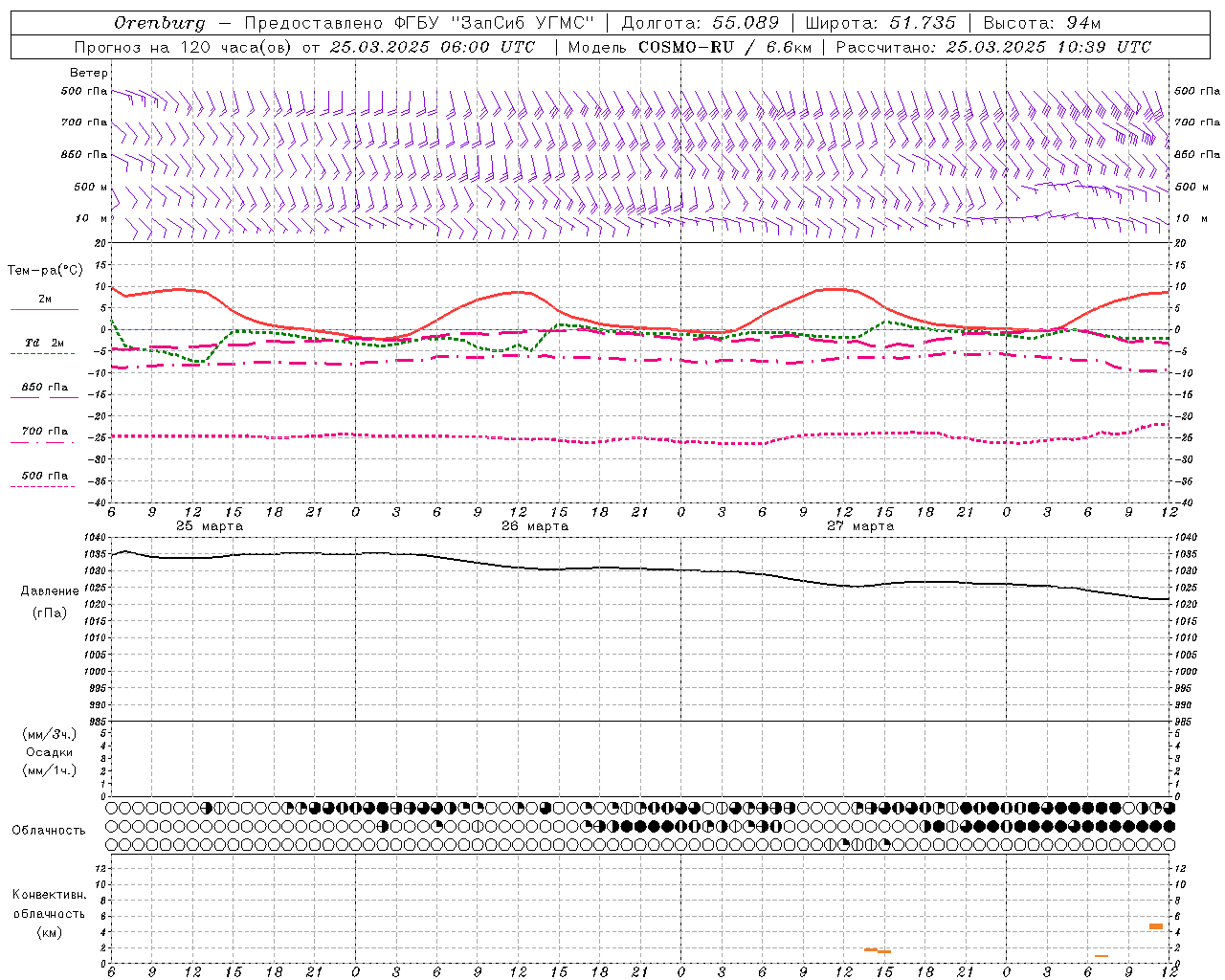
Task: Click the red line sample under '2м' legend
Action: point(44,310)
